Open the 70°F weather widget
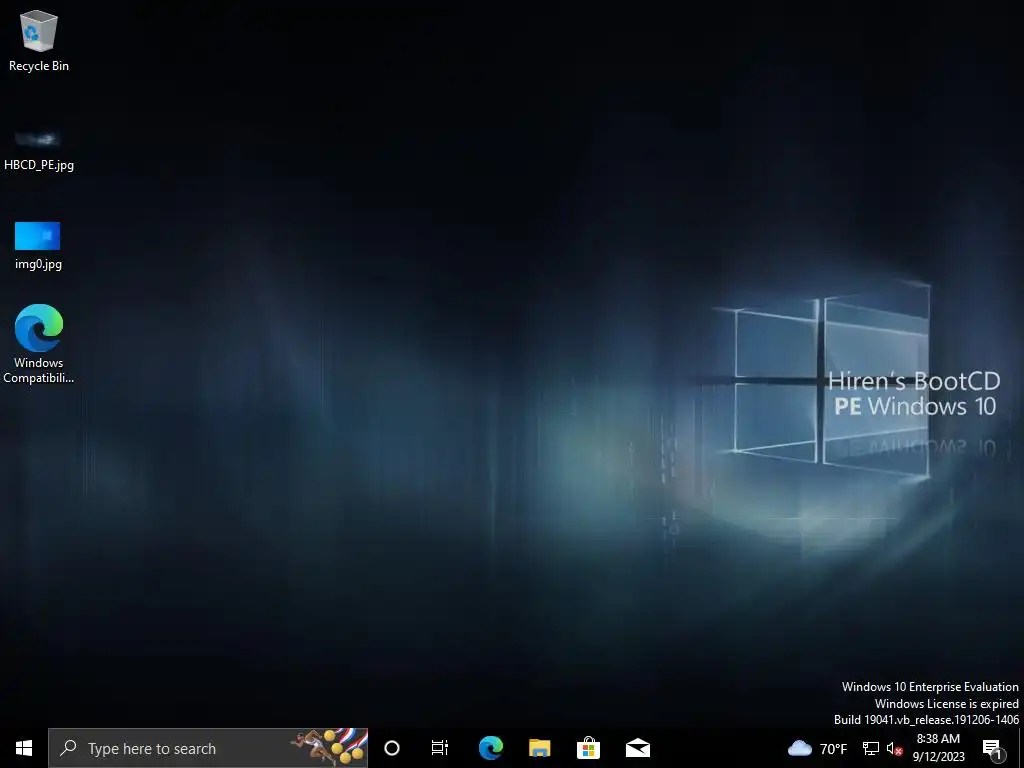The width and height of the screenshot is (1024, 768). pos(818,748)
